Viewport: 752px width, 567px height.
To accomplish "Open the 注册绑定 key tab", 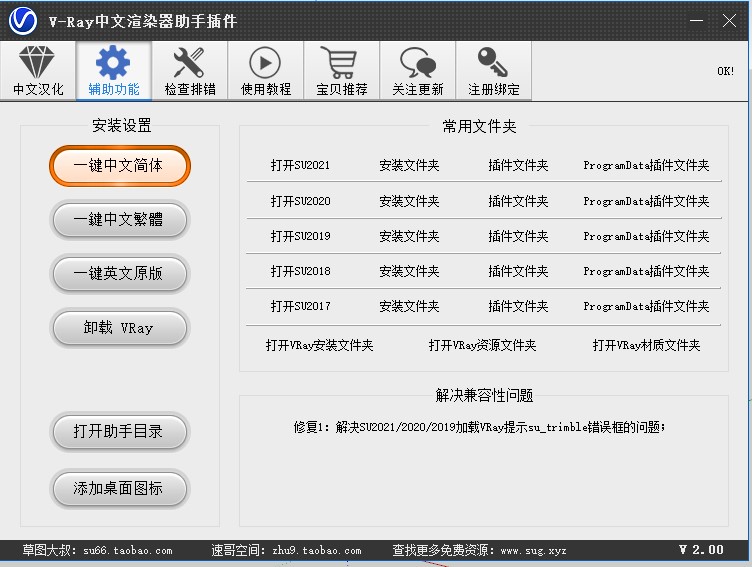I will [x=494, y=71].
